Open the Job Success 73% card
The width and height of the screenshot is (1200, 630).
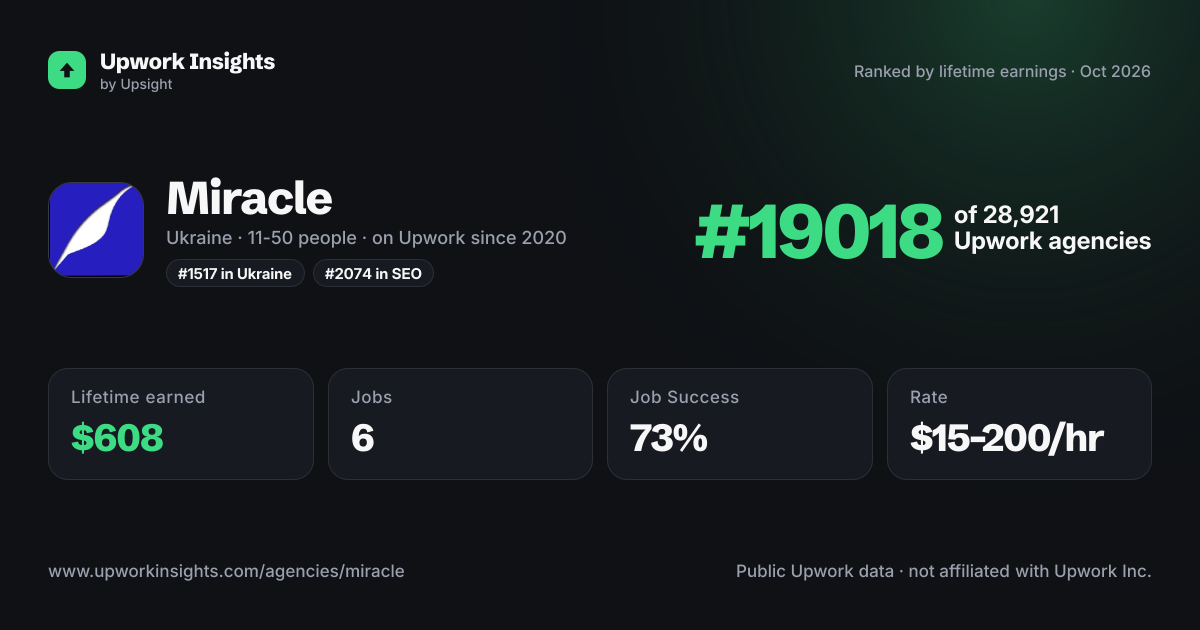(740, 424)
